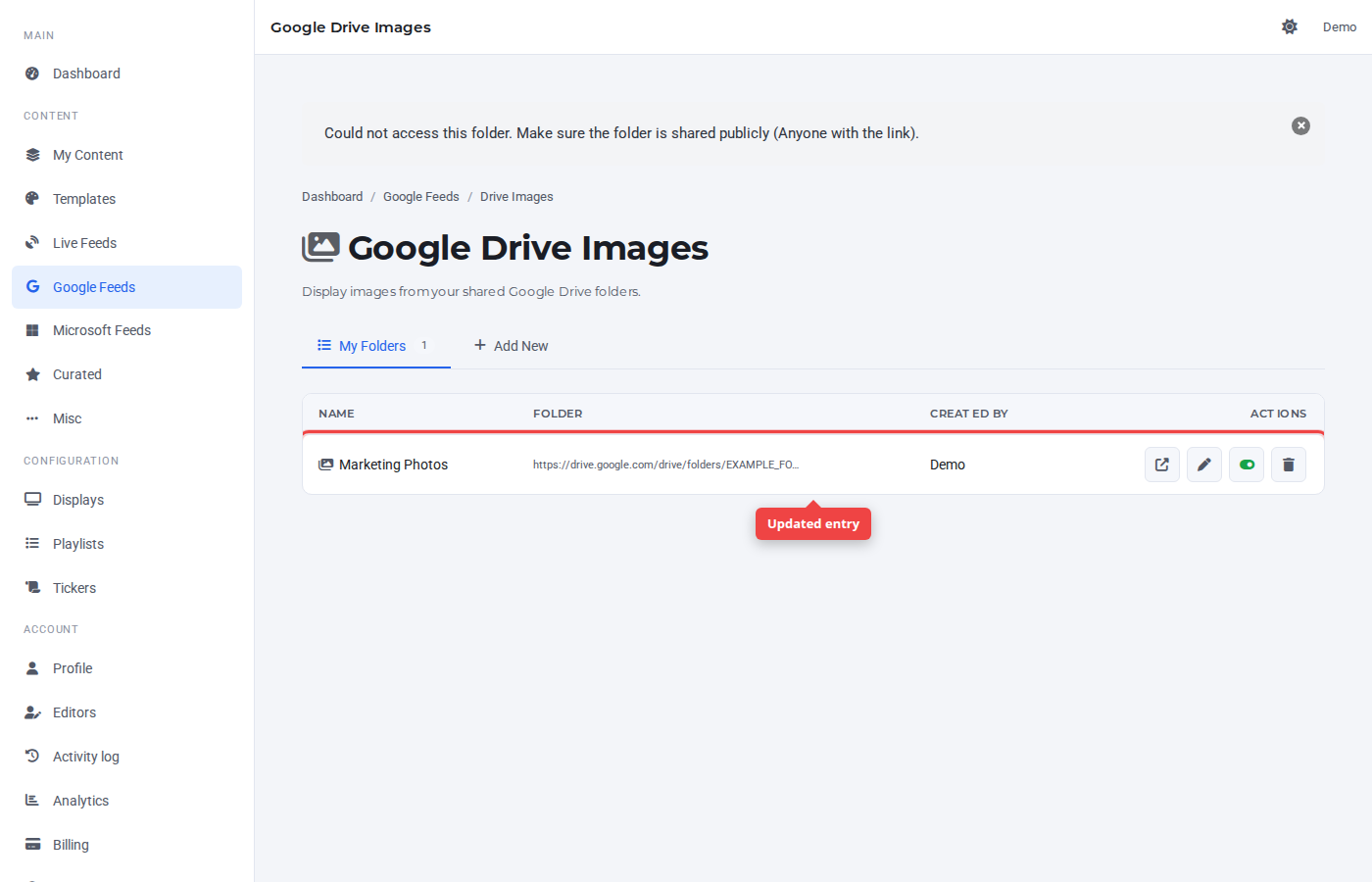Open the Demo user menu

(x=1340, y=27)
